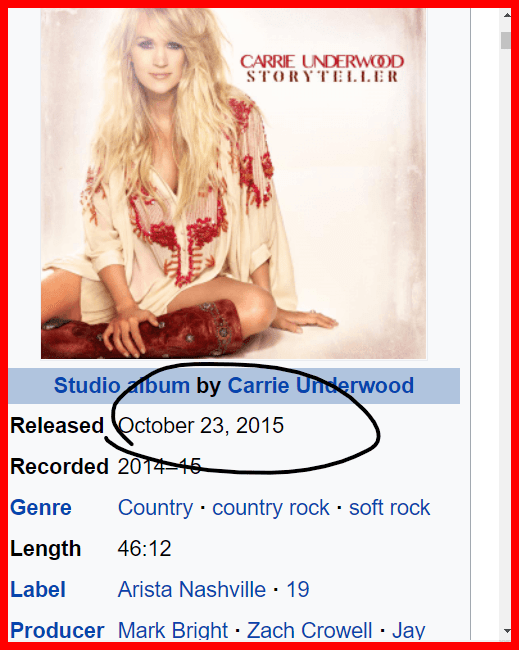Open the Jay producer link
The height and width of the screenshot is (650, 519).
408,631
